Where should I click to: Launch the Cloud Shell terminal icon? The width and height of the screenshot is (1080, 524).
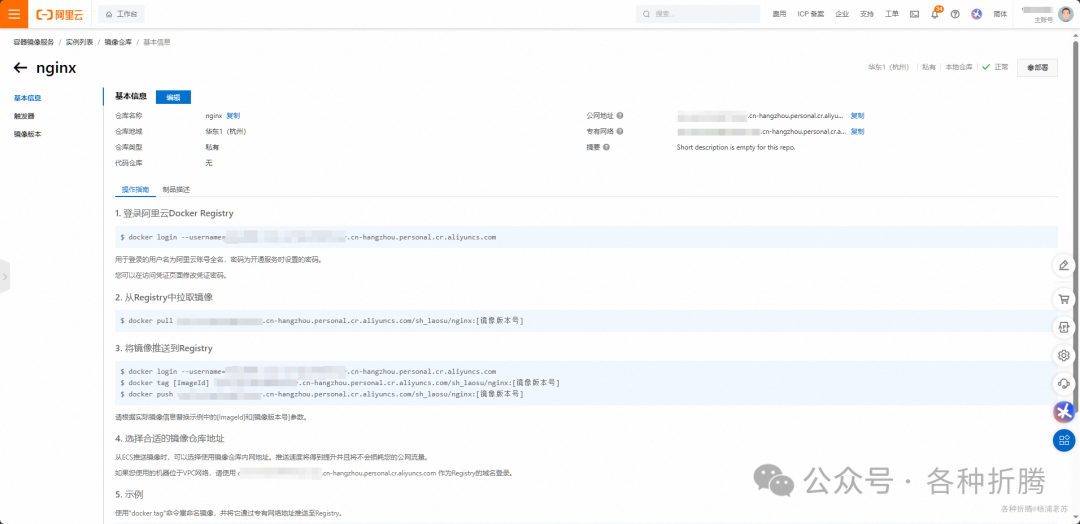click(914, 14)
